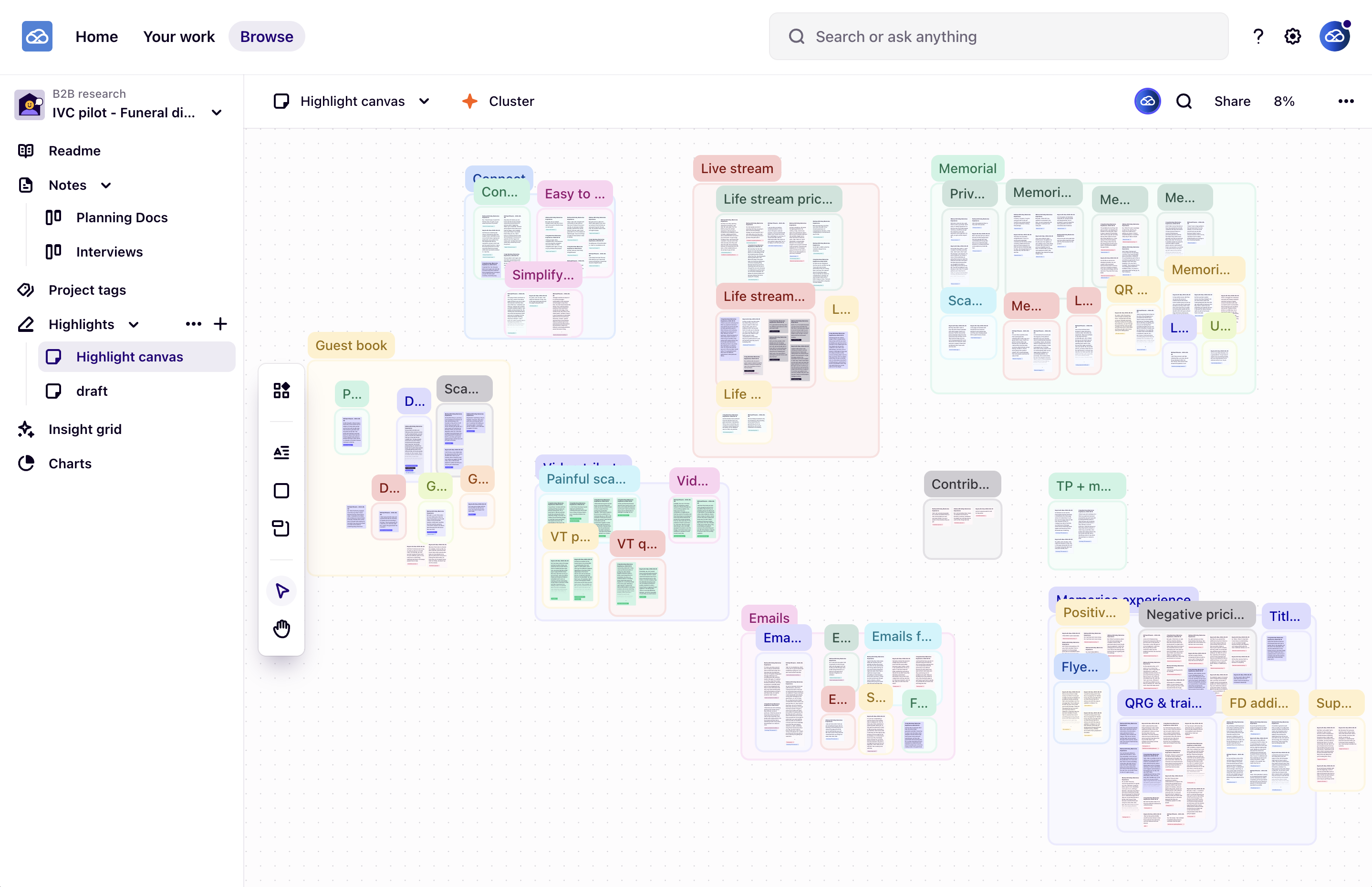Select the pointer cursor tool
1372x887 pixels.
281,590
